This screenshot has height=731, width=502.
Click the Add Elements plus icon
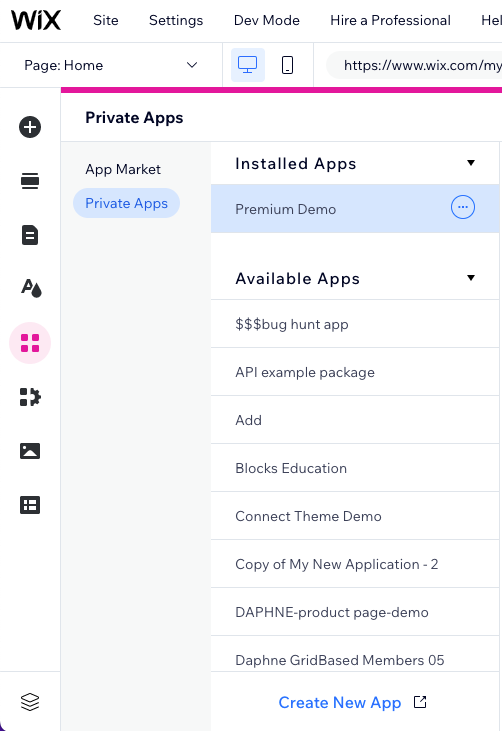point(30,127)
